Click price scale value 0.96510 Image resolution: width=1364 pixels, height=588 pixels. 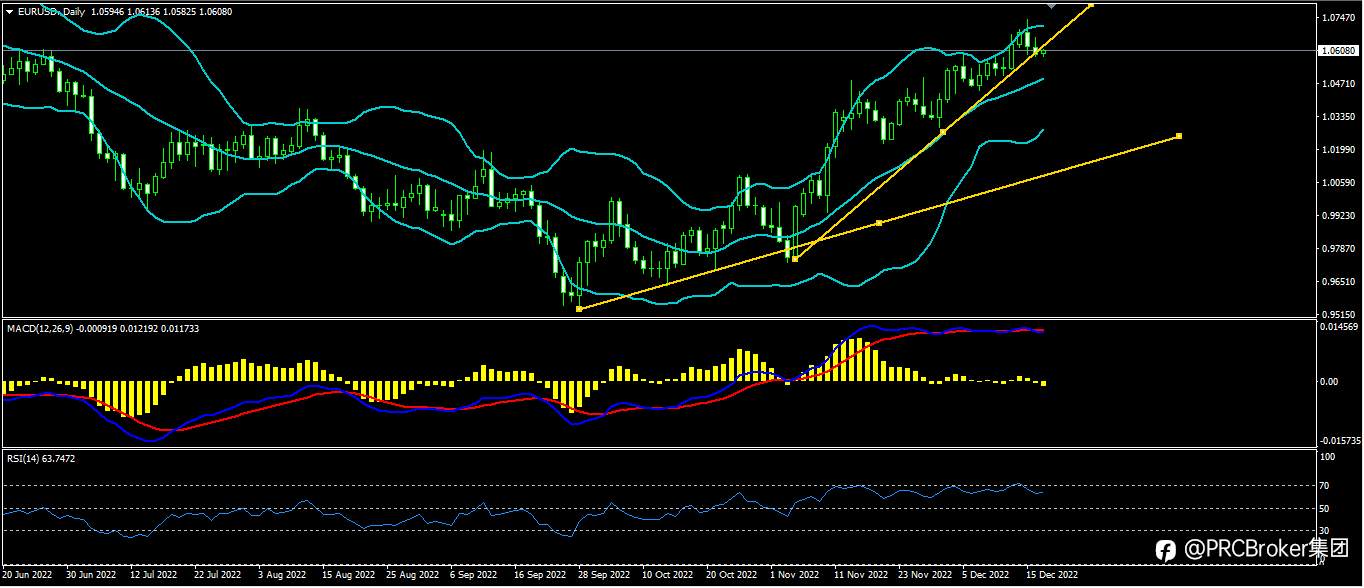pos(1337,281)
